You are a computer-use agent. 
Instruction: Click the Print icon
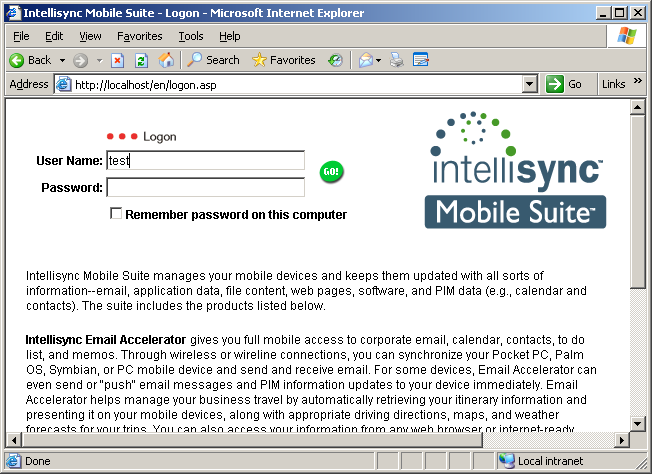coord(397,60)
